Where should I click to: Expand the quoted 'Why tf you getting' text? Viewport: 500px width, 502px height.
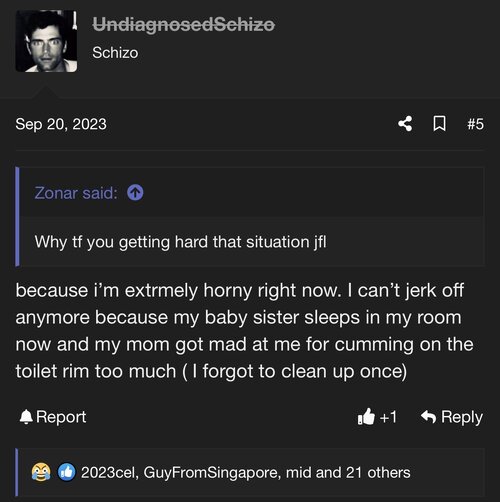[x=180, y=242]
